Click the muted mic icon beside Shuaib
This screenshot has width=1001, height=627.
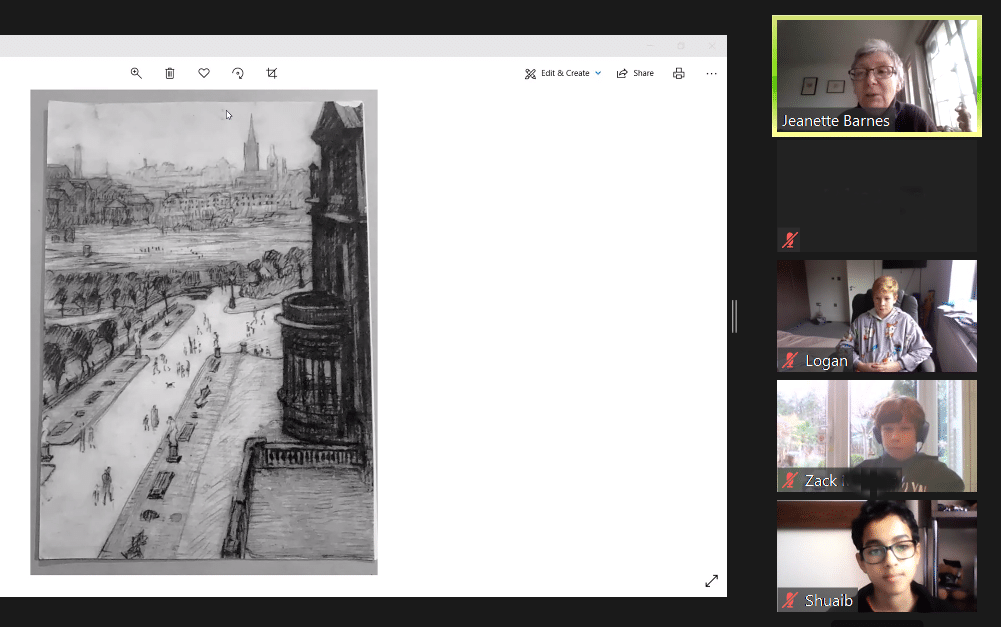coord(790,600)
